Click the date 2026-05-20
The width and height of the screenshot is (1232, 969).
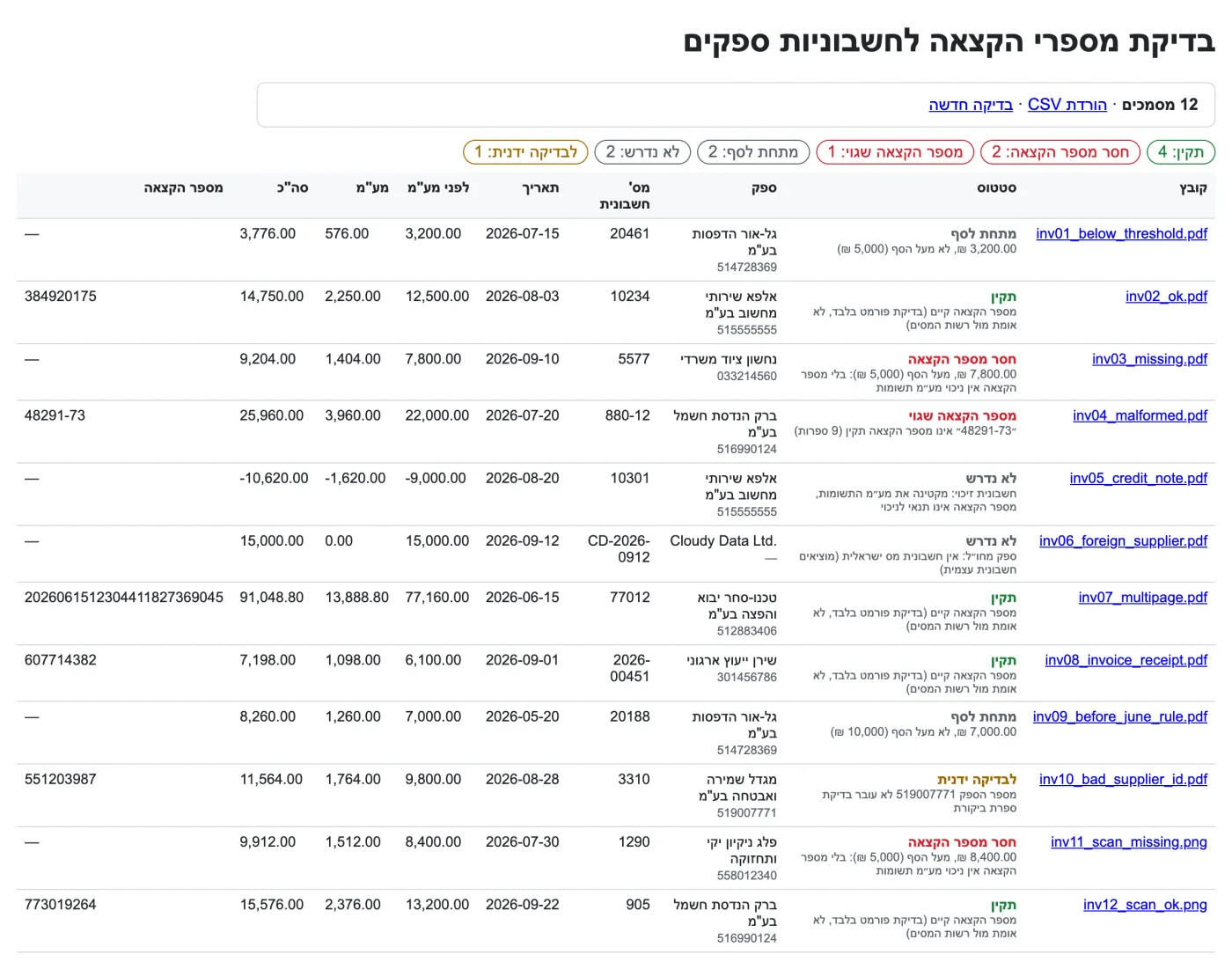tap(523, 716)
